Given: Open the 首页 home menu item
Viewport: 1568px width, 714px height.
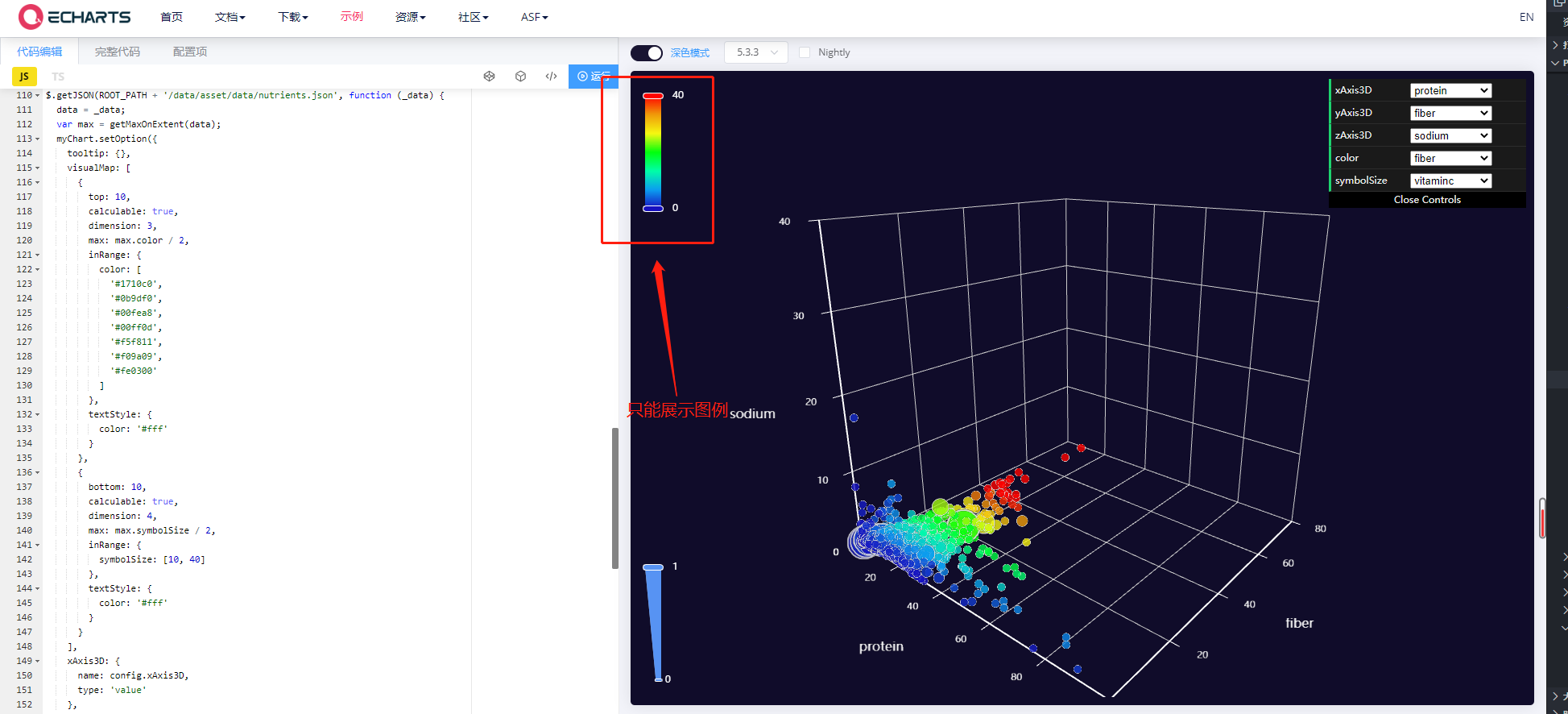Looking at the screenshot, I should [172, 17].
